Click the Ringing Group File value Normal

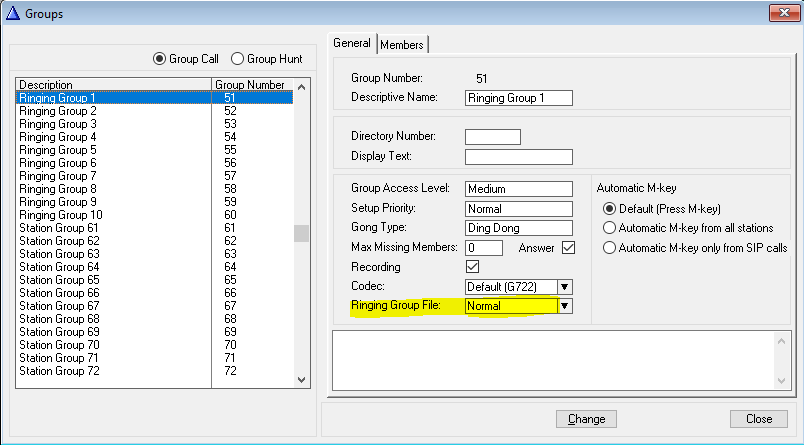[x=511, y=306]
